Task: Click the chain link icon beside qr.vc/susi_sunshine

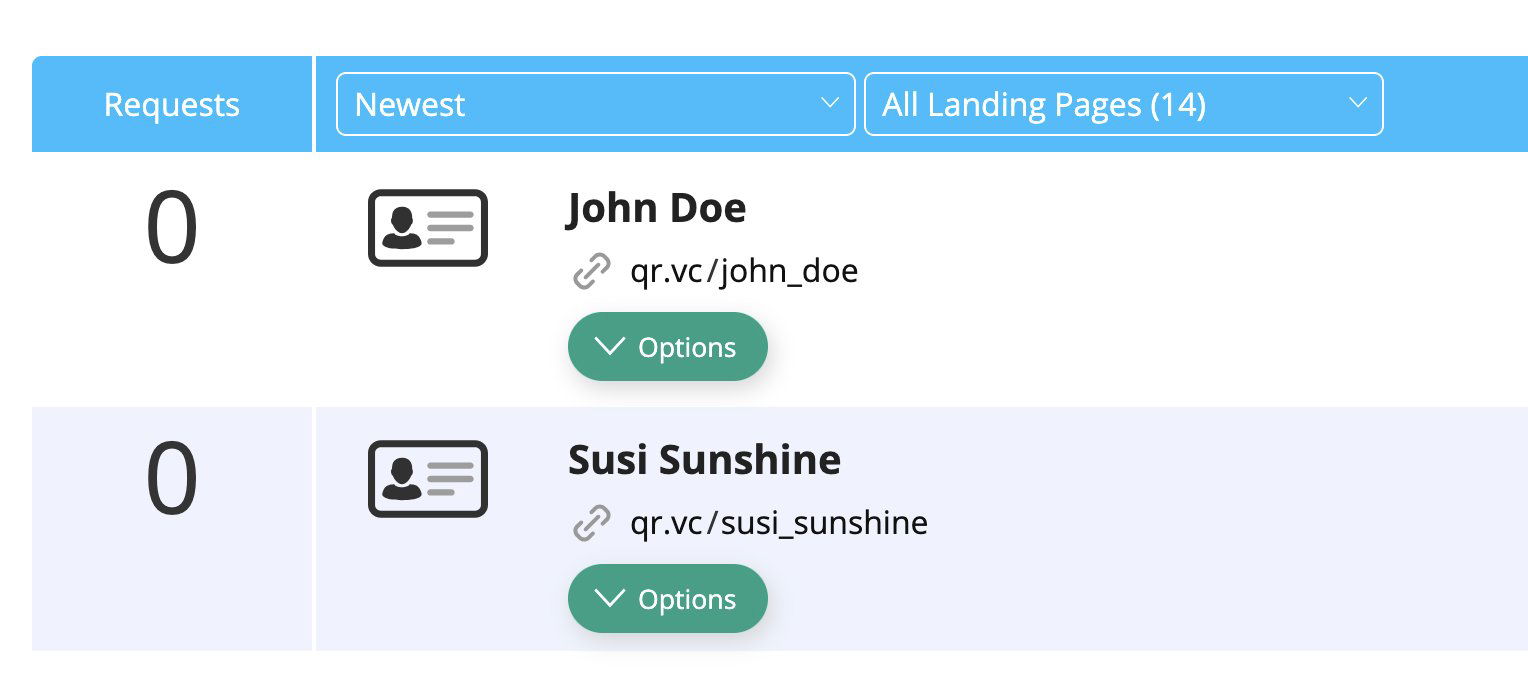Action: 591,523
